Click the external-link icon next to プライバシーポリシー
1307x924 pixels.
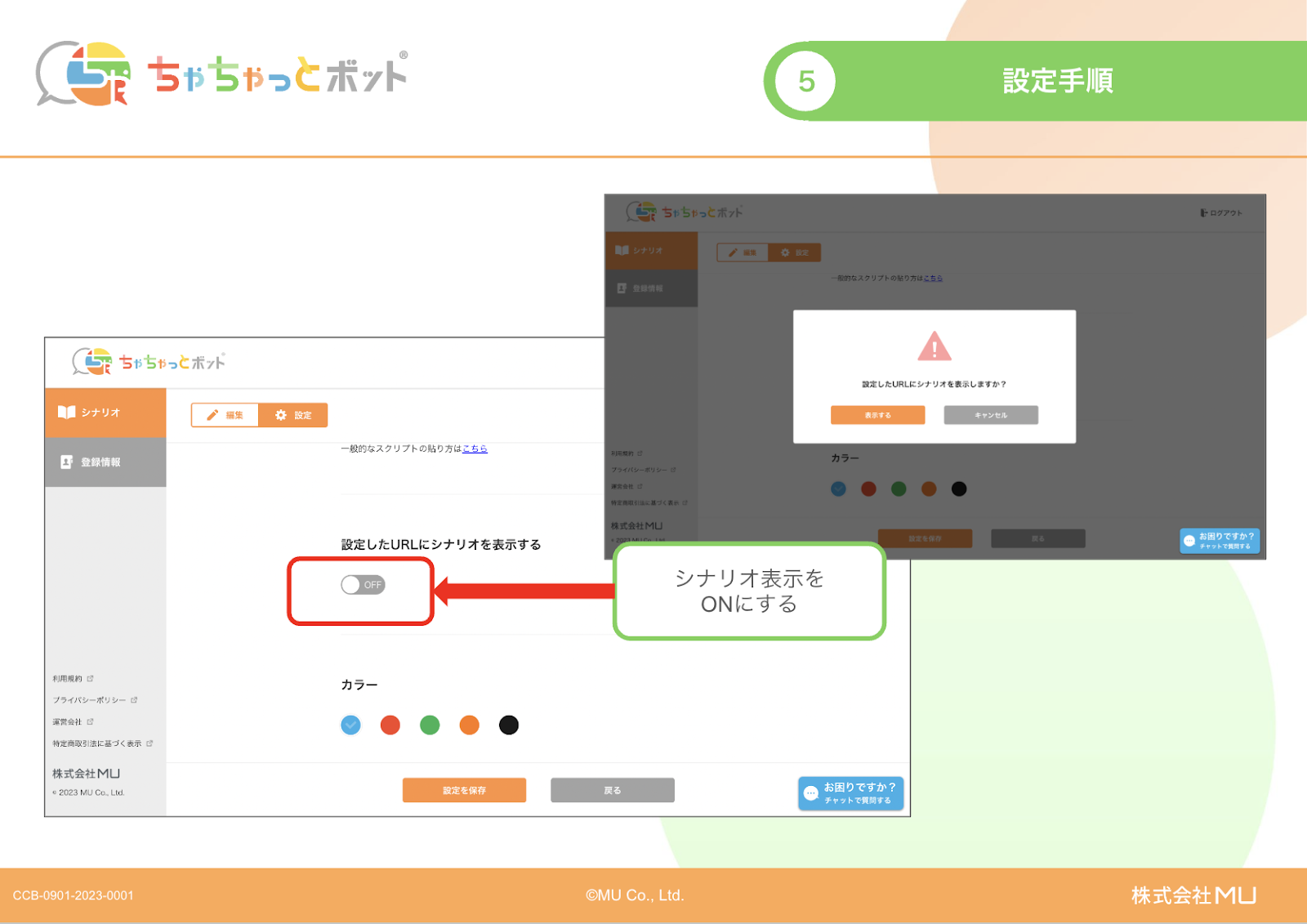pos(134,700)
